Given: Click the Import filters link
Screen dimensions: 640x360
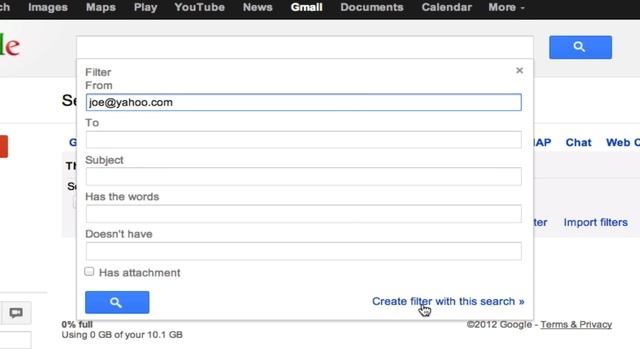Looking at the screenshot, I should pos(596,222).
